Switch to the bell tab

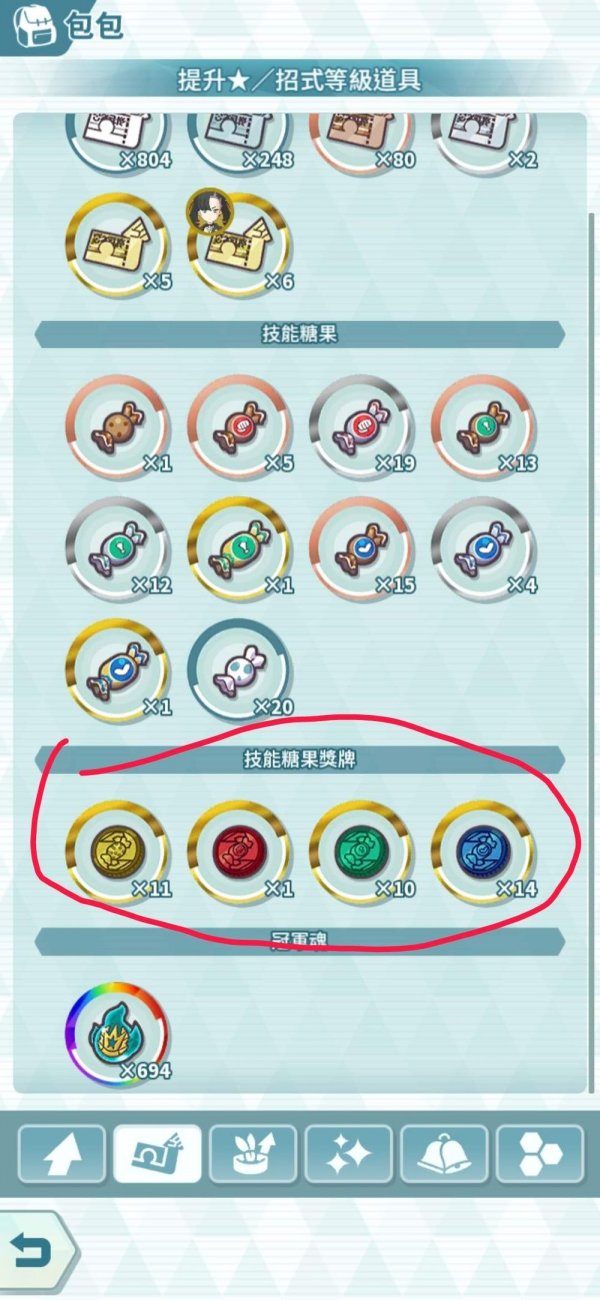444,1154
